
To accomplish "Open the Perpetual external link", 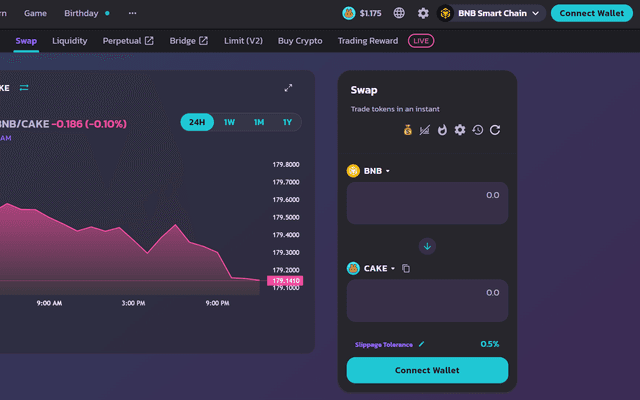I will (128, 41).
